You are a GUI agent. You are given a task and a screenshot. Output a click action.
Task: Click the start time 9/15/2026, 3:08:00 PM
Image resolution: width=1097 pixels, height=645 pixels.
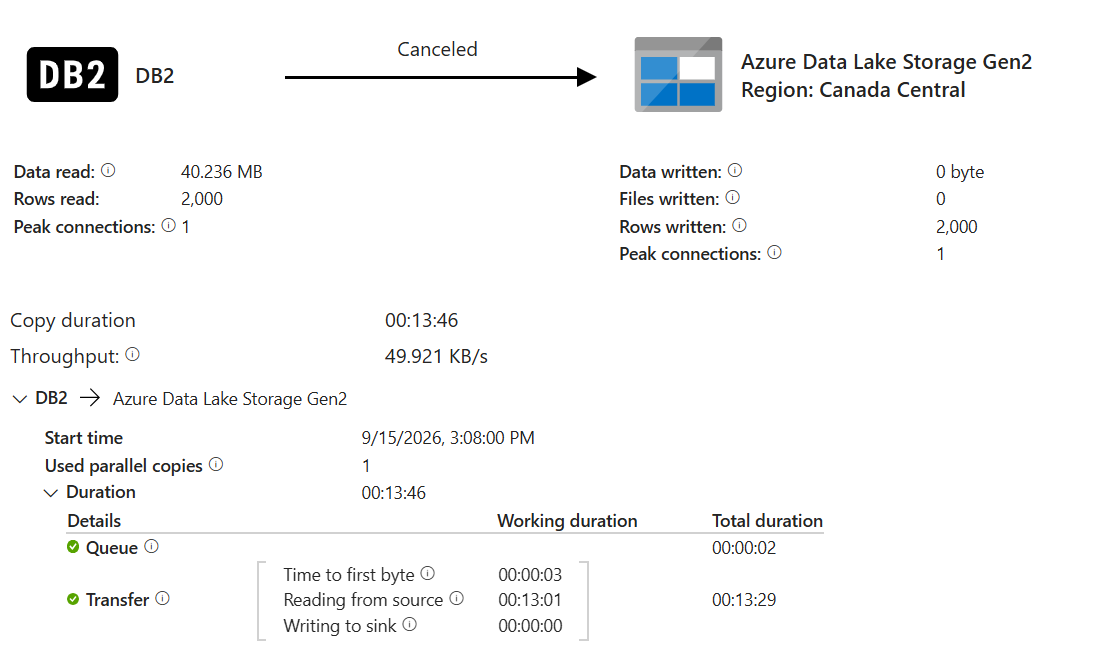pyautogui.click(x=448, y=438)
